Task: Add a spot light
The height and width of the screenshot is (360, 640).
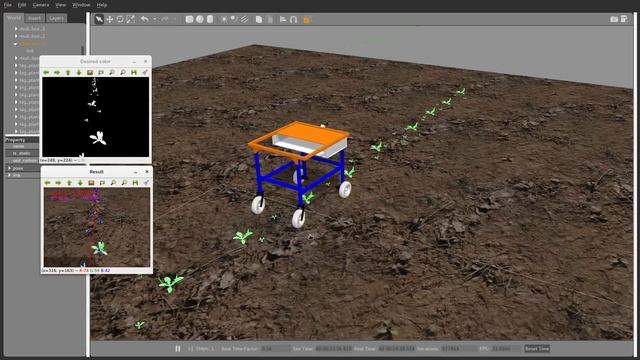Action: pyautogui.click(x=234, y=19)
